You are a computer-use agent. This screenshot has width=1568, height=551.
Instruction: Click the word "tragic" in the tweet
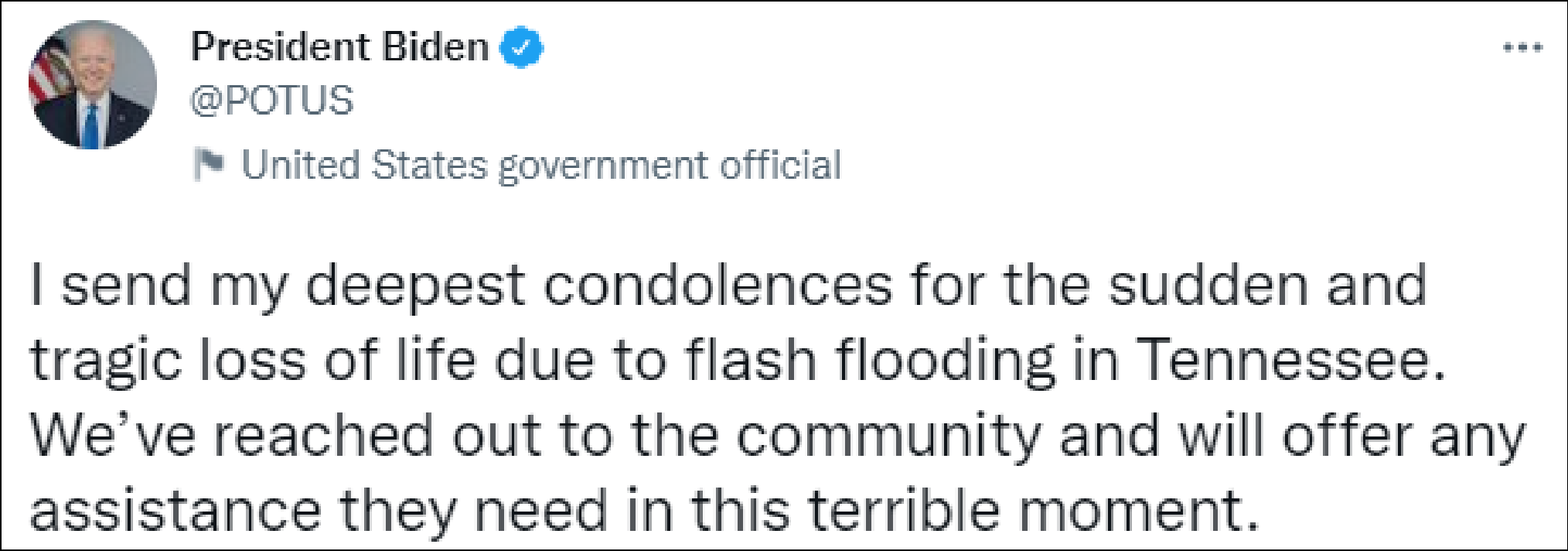click(106, 361)
